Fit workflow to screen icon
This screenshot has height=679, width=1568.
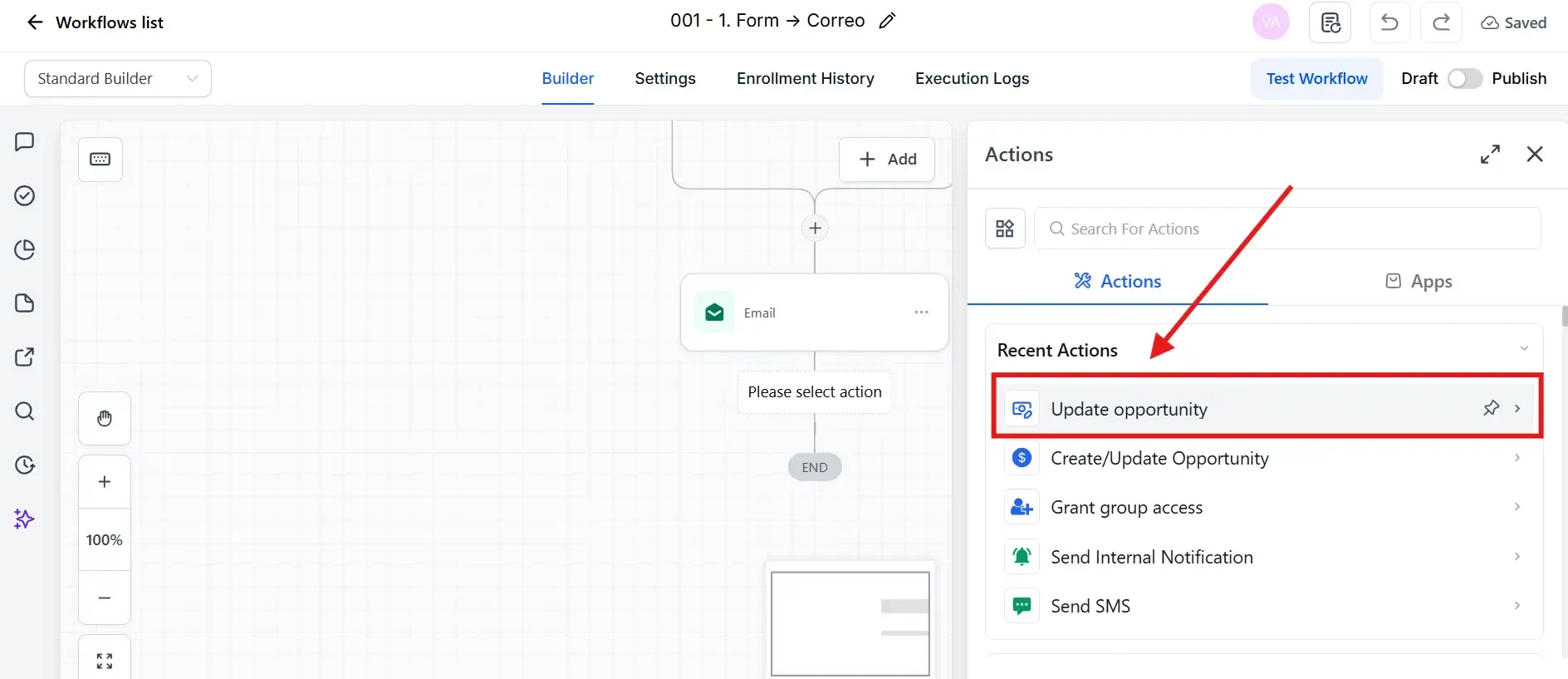pyautogui.click(x=105, y=661)
